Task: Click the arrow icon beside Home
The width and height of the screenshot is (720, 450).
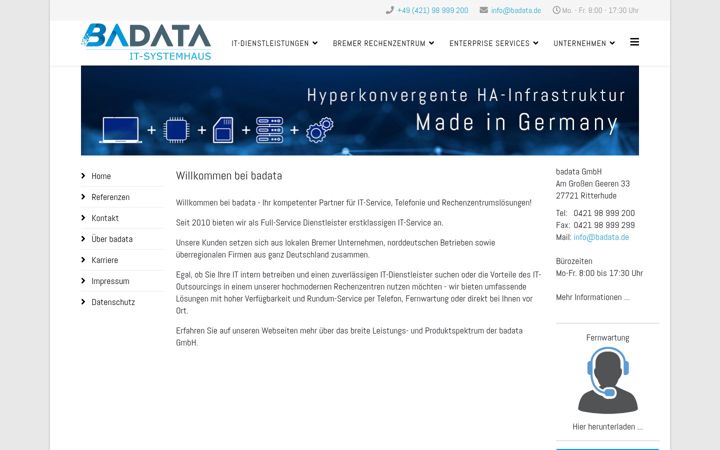Action: tap(83, 175)
